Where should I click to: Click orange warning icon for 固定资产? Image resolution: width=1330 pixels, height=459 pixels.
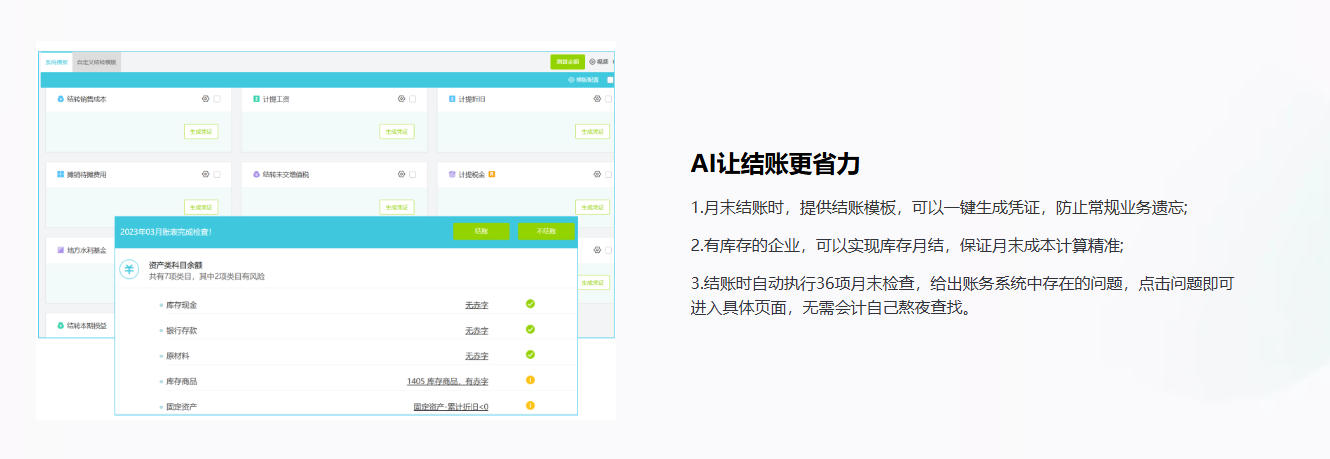coord(530,405)
